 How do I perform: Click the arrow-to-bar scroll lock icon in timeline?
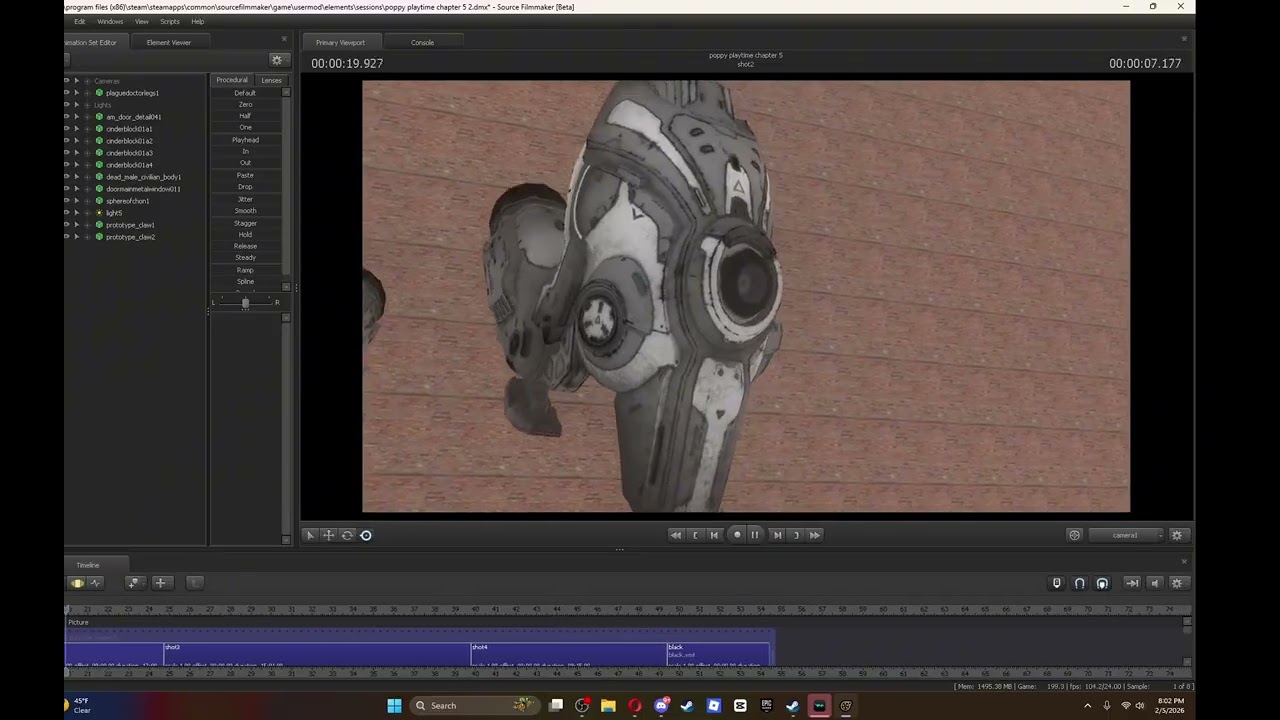(1132, 583)
